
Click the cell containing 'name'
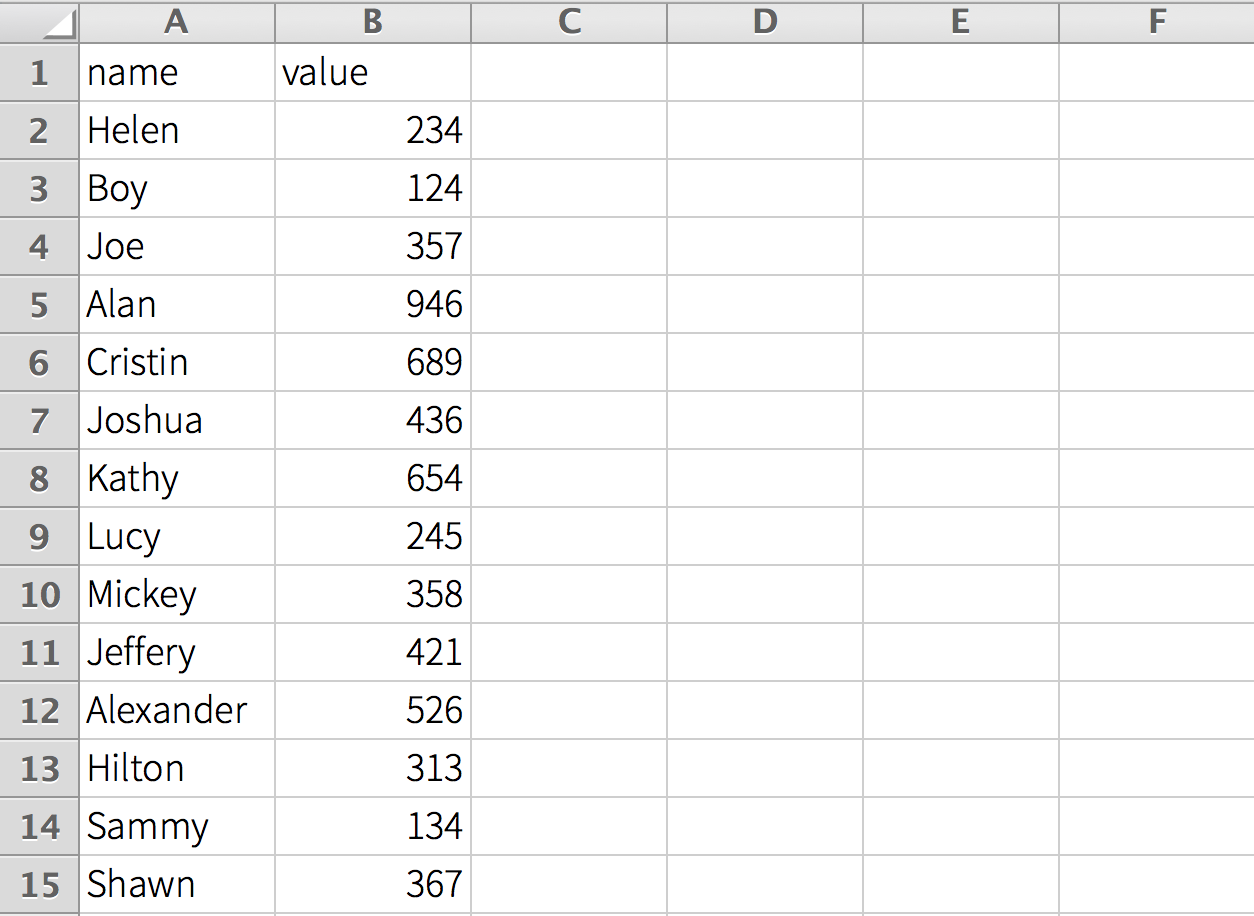(177, 72)
